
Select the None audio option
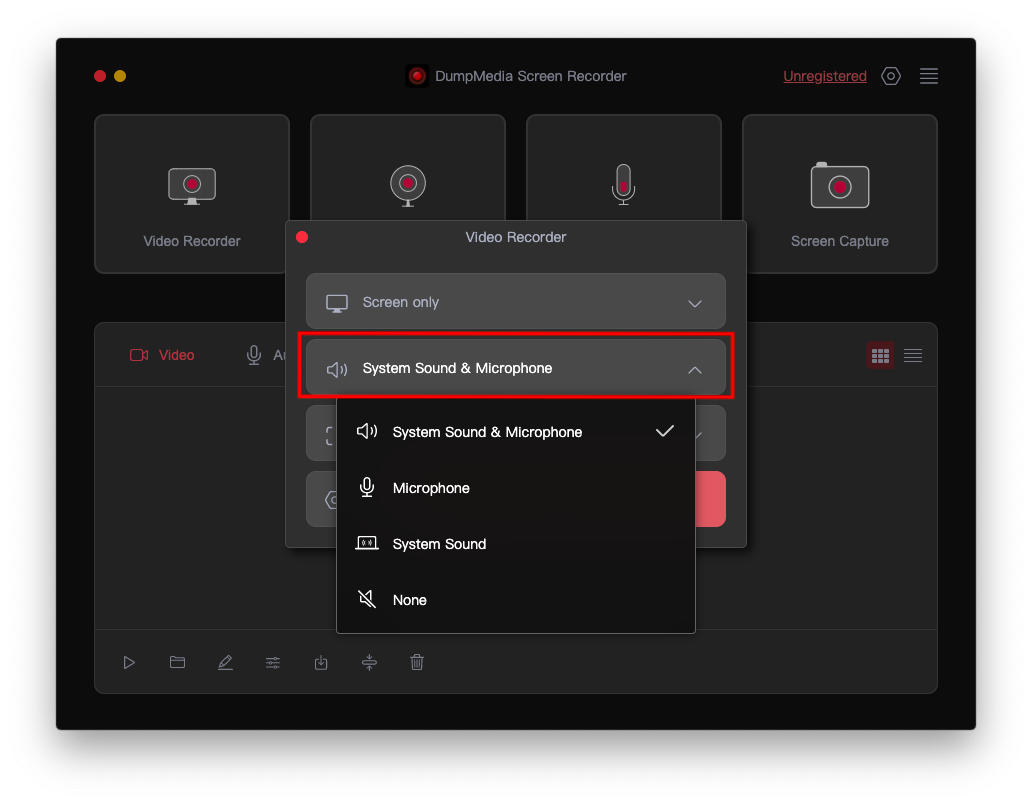coord(515,599)
